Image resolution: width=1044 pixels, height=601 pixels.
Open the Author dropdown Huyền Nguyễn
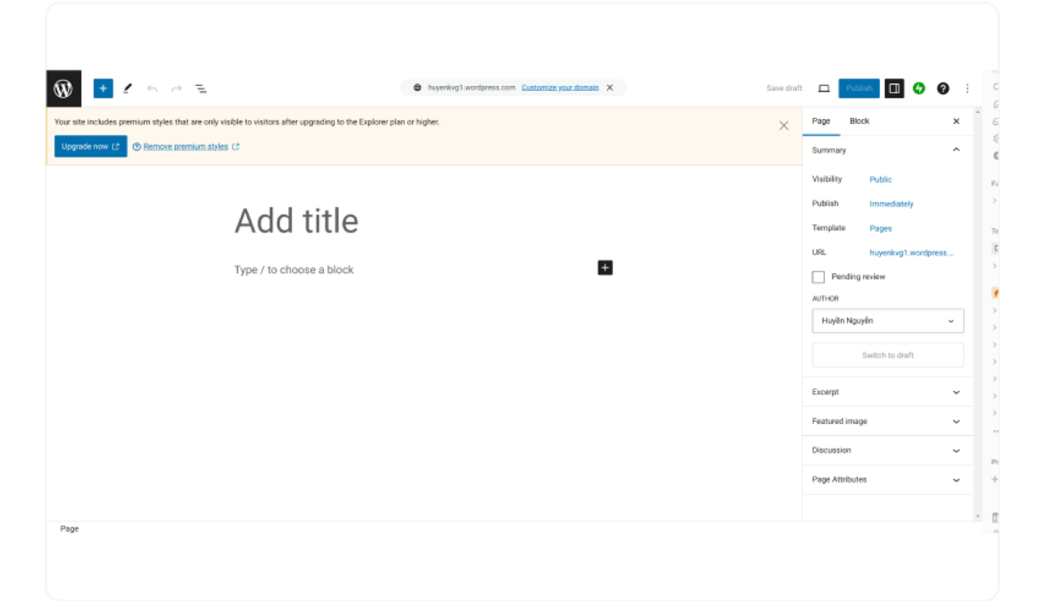pyautogui.click(x=888, y=321)
